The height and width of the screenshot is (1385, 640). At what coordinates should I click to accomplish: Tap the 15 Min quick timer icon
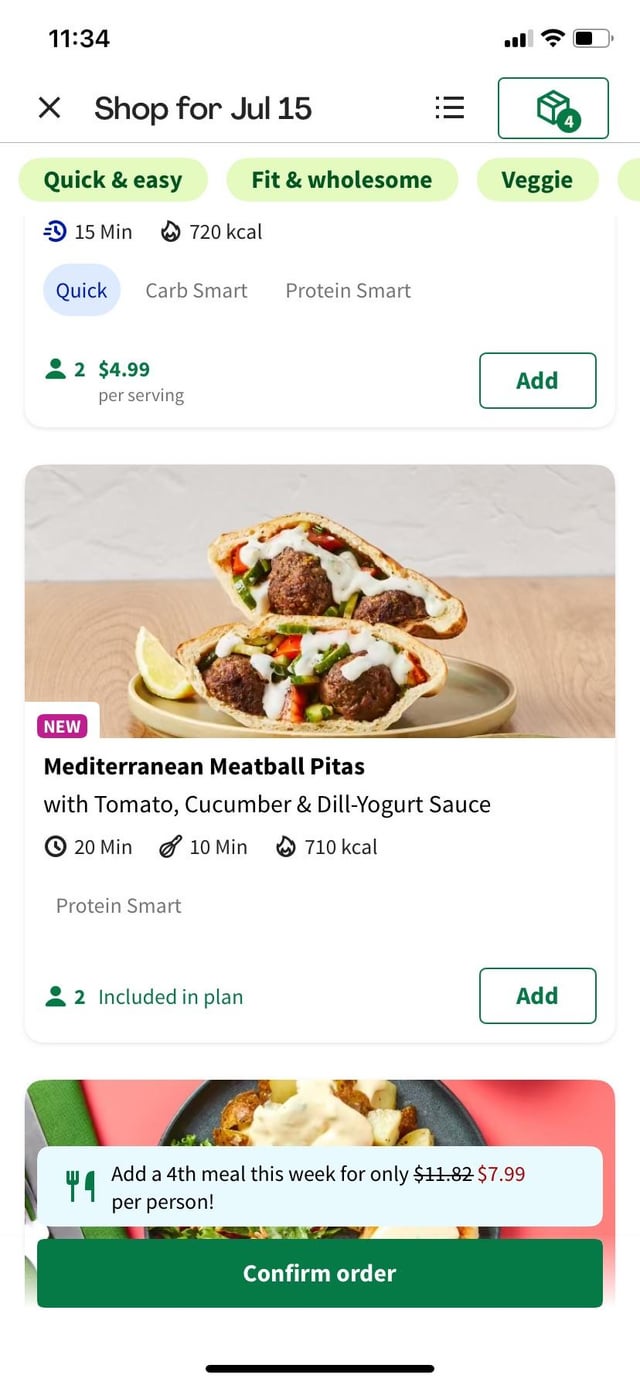pyautogui.click(x=55, y=232)
